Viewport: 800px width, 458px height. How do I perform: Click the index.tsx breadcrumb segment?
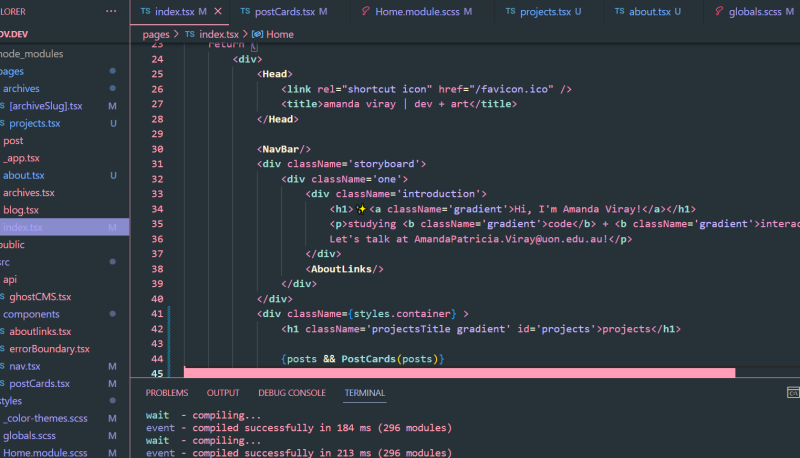[x=218, y=34]
